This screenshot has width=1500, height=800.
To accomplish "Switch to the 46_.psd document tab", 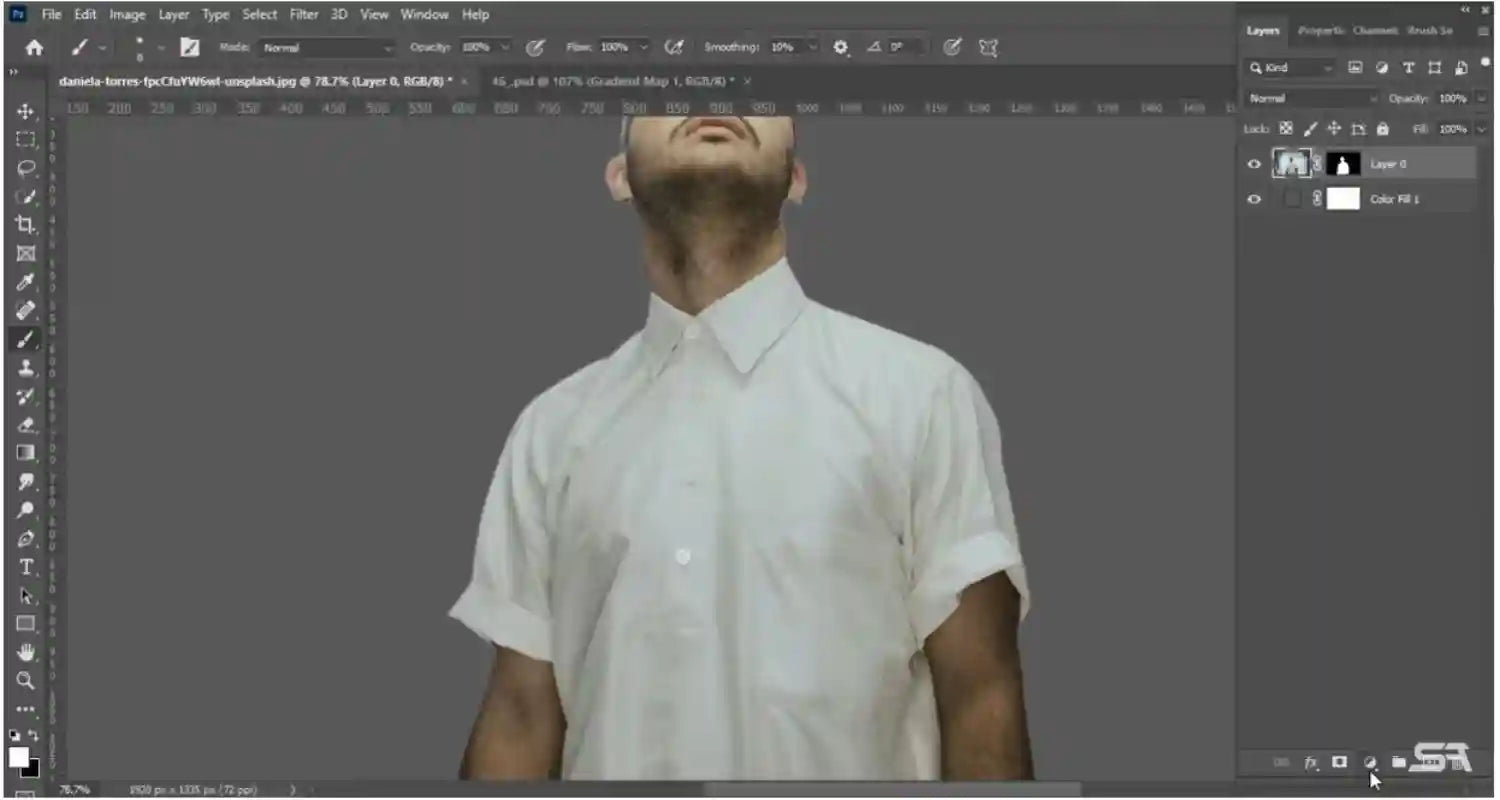I will pyautogui.click(x=613, y=80).
